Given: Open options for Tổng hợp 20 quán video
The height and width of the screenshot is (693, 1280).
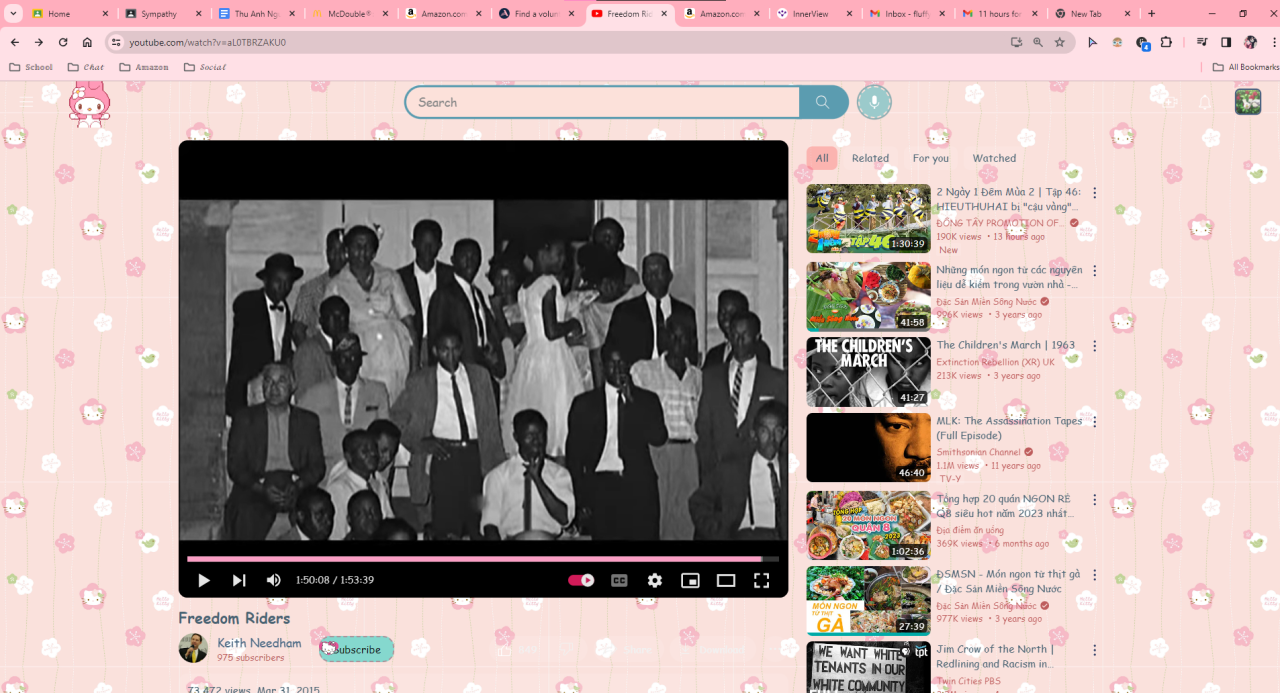Looking at the screenshot, I should pyautogui.click(x=1094, y=499).
